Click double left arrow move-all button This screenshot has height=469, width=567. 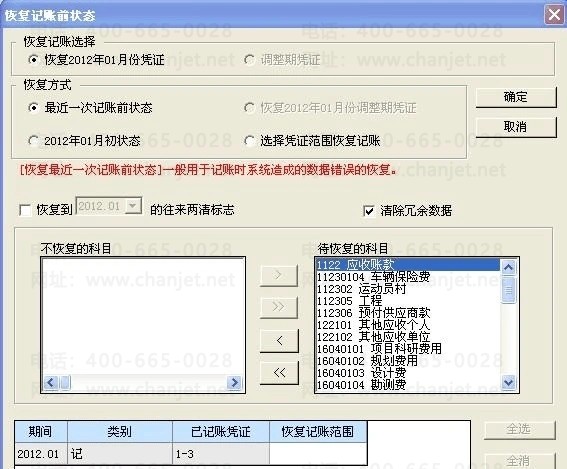tap(279, 372)
